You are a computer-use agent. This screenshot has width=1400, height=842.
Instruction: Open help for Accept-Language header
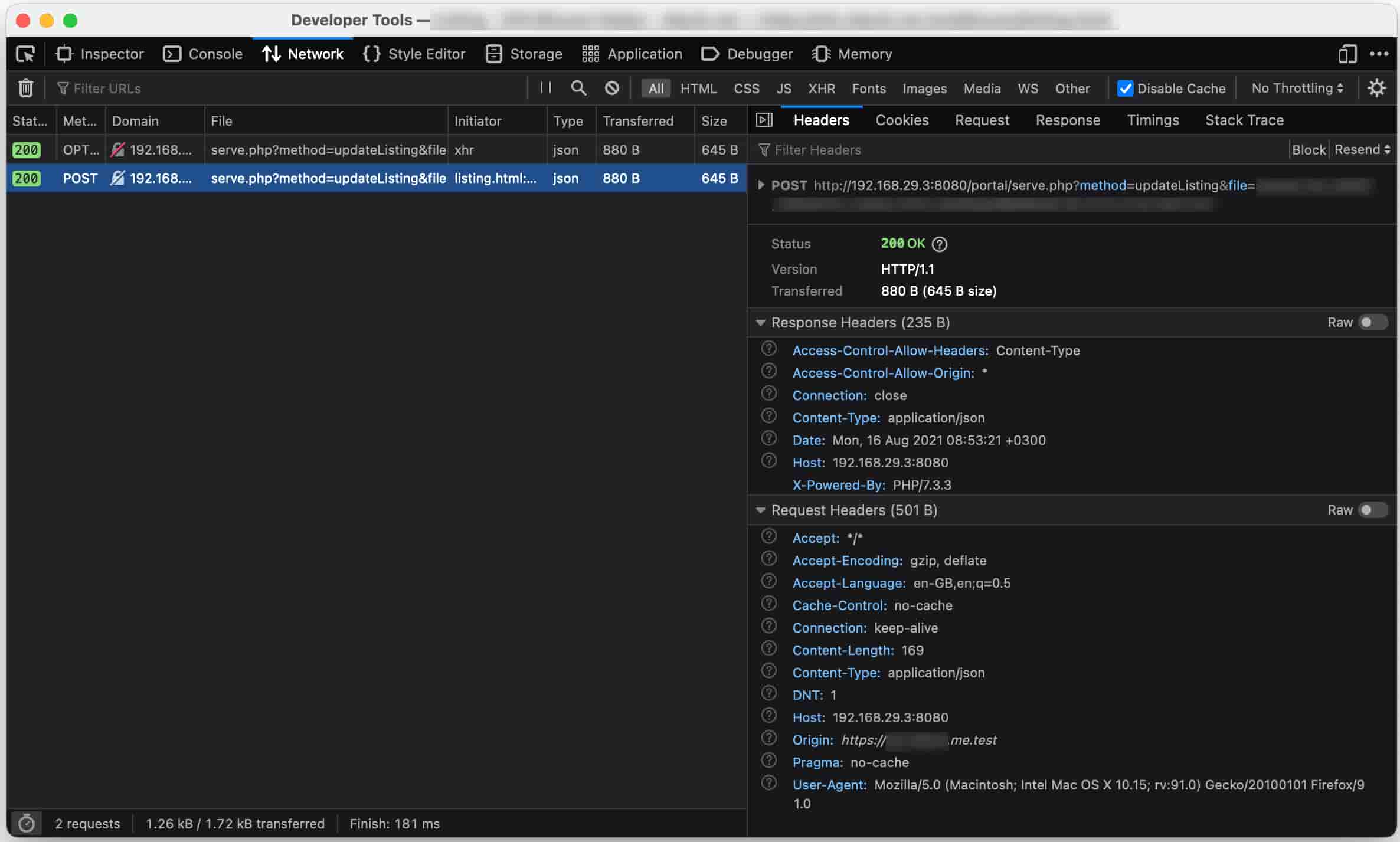(x=768, y=581)
